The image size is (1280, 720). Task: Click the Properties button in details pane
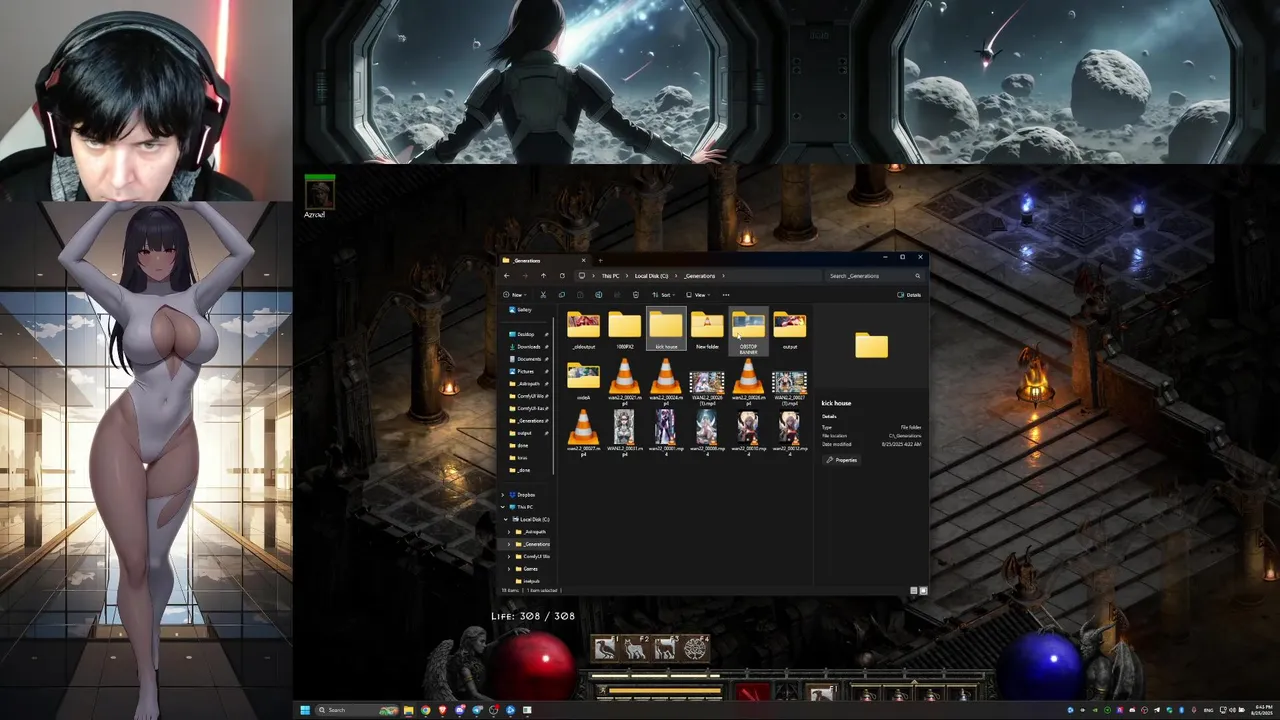(841, 460)
